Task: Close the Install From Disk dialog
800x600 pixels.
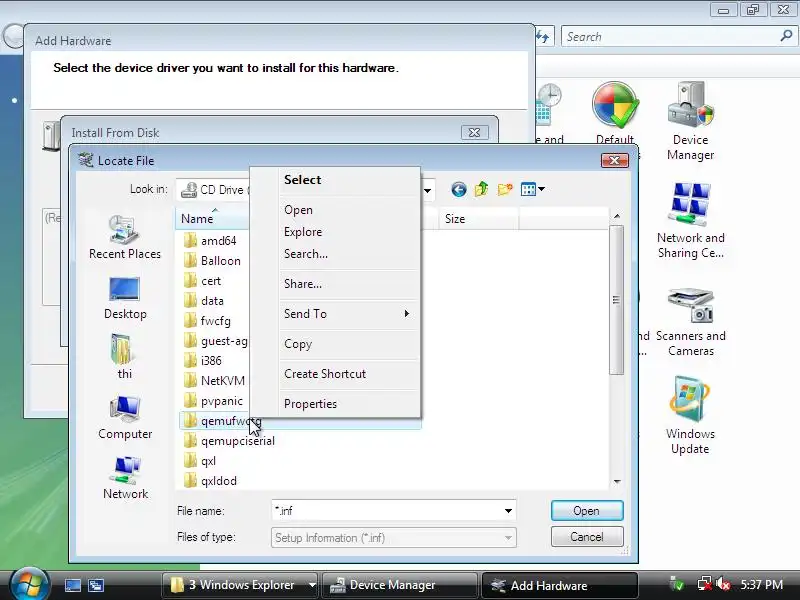Action: [474, 133]
